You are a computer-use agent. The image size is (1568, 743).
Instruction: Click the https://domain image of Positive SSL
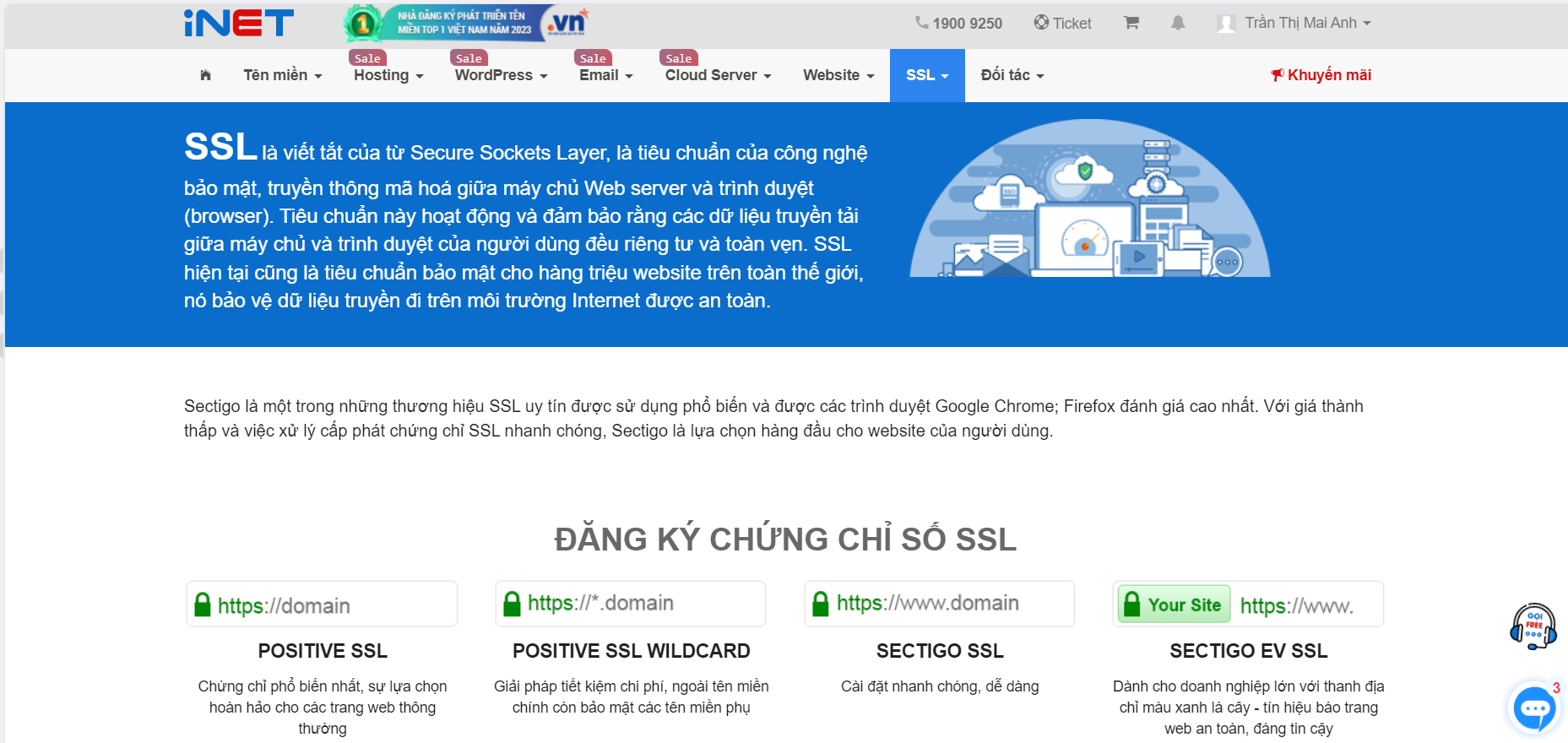pos(322,605)
